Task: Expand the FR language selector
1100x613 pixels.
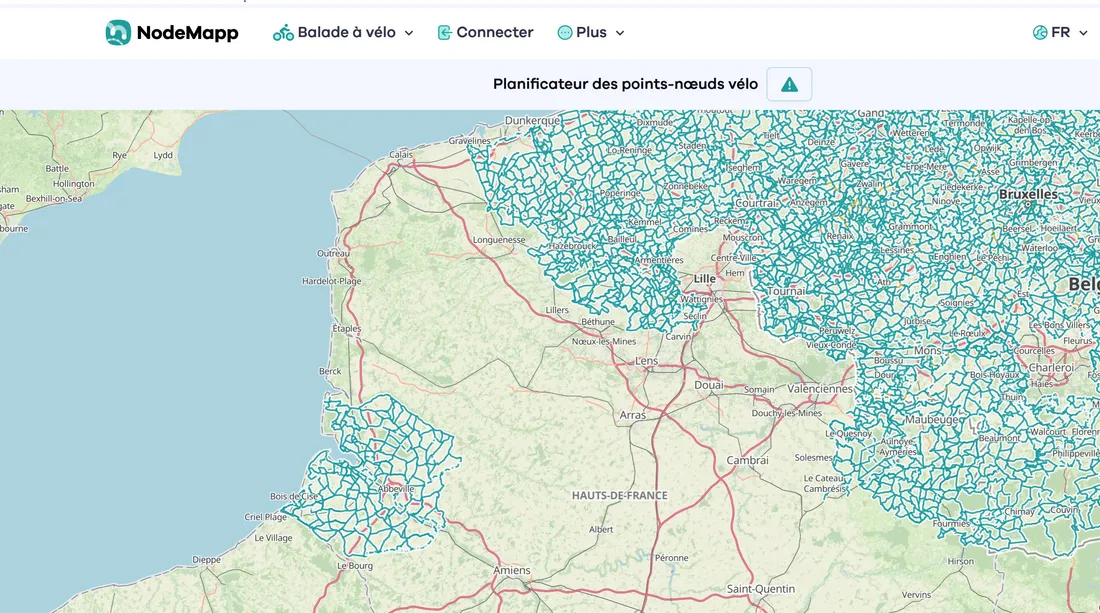Action: pos(1084,32)
